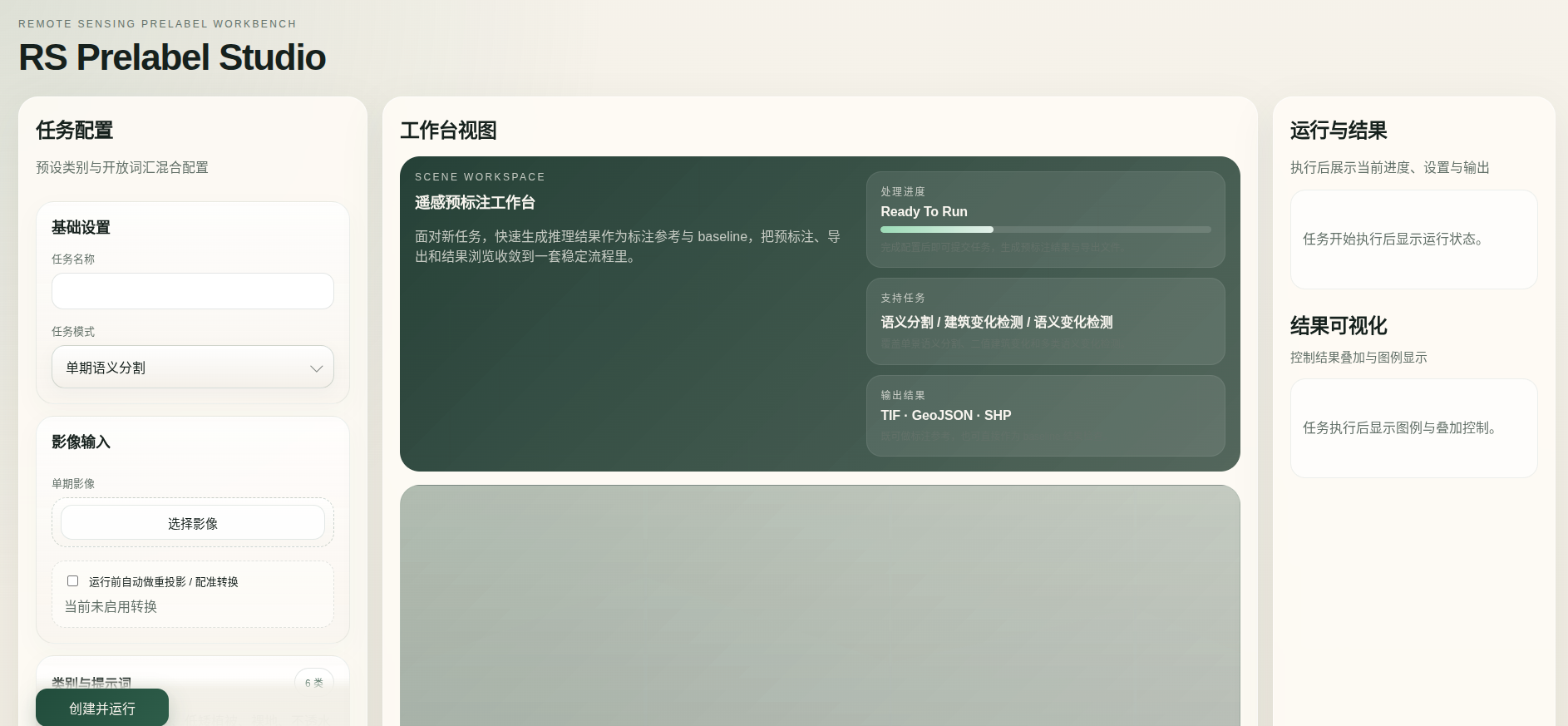Open the 任务模式 dropdown showing 单期语义分割

pos(193,367)
